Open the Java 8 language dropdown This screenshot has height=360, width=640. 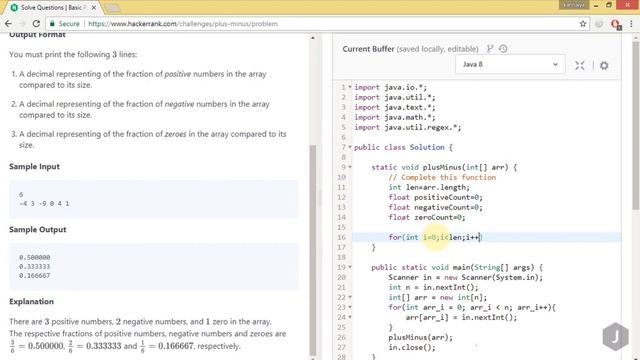click(x=510, y=64)
